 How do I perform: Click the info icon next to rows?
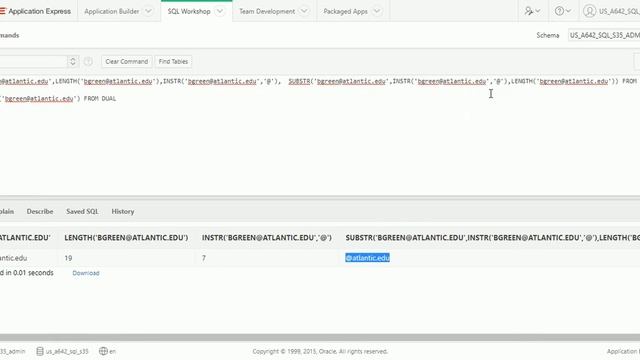[88, 62]
